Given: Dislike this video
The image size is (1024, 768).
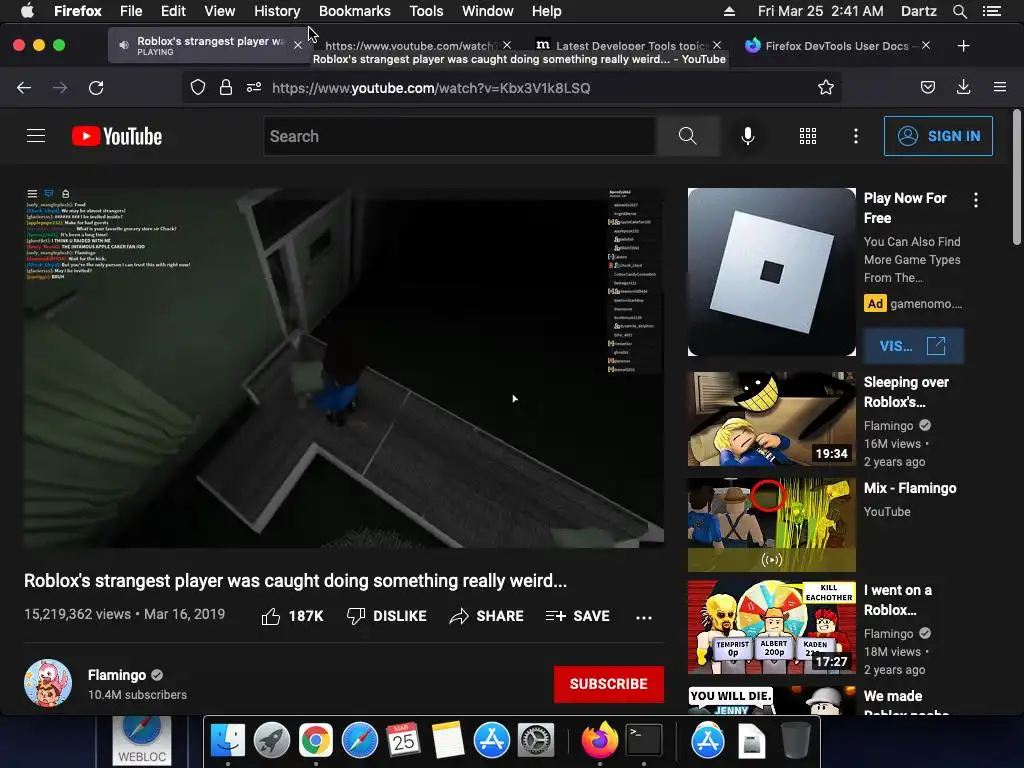Looking at the screenshot, I should [x=386, y=616].
